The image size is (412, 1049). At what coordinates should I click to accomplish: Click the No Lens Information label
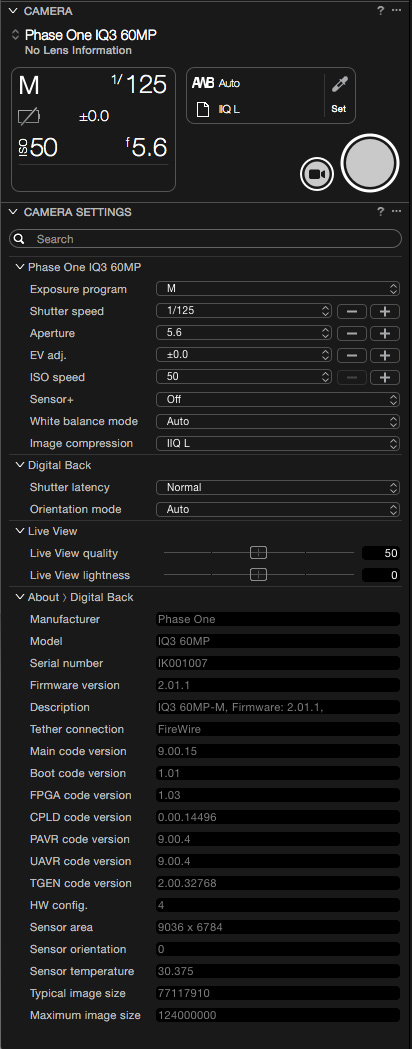coord(78,50)
